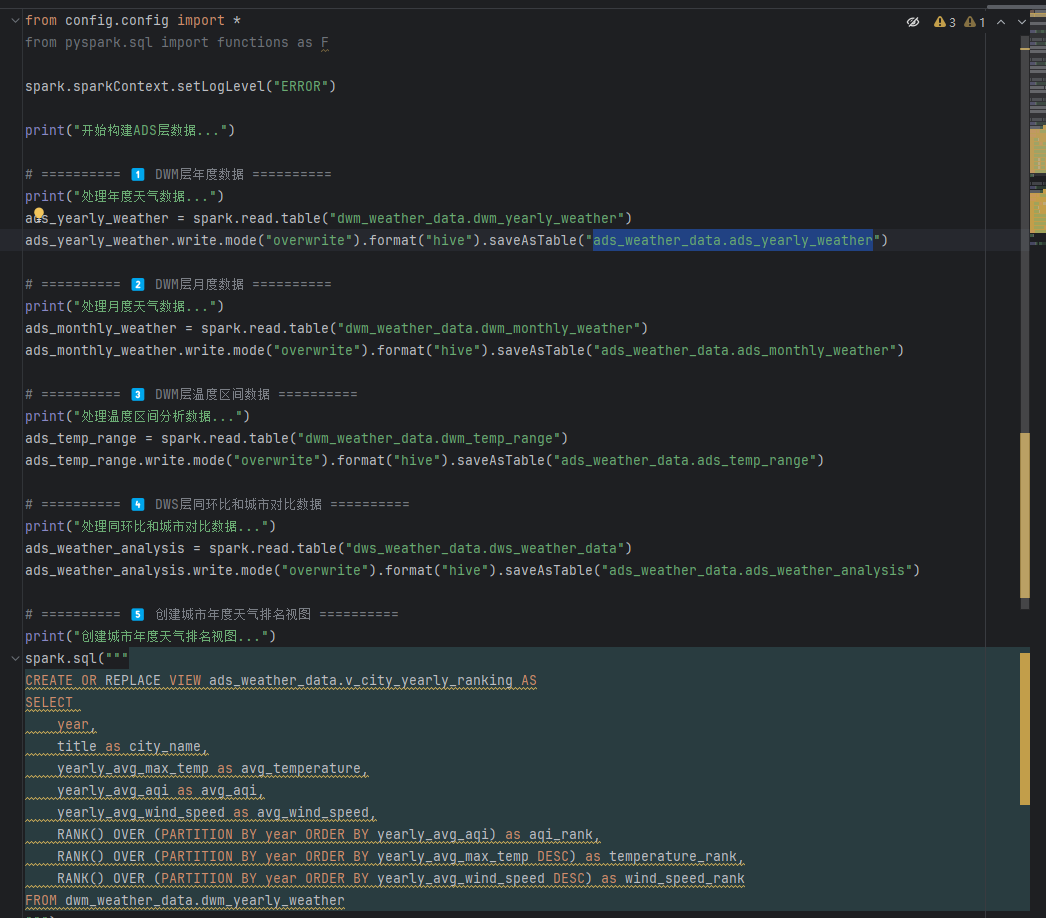Click the comment 'DWM层月度数据'

click(199, 285)
